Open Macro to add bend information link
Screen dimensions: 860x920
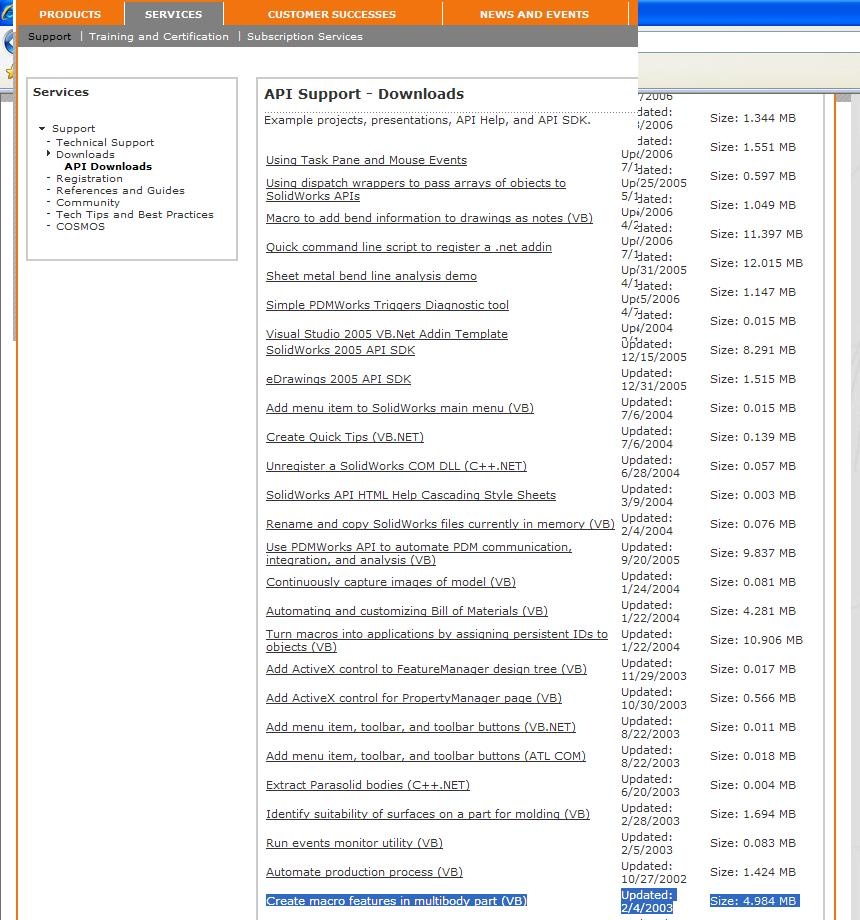pyautogui.click(x=429, y=218)
